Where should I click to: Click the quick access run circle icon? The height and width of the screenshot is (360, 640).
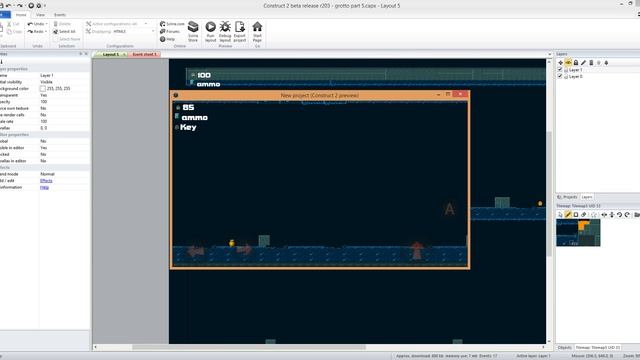(x=31, y=6)
